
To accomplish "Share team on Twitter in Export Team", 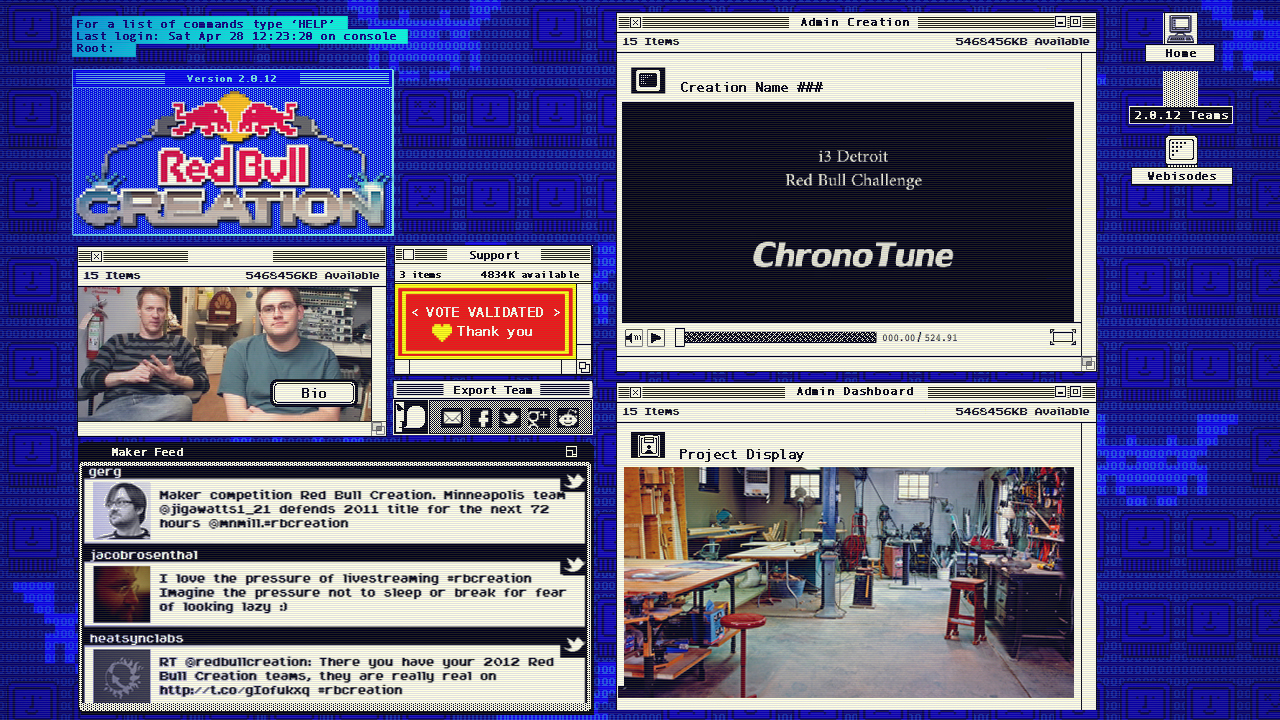I will 510,418.
